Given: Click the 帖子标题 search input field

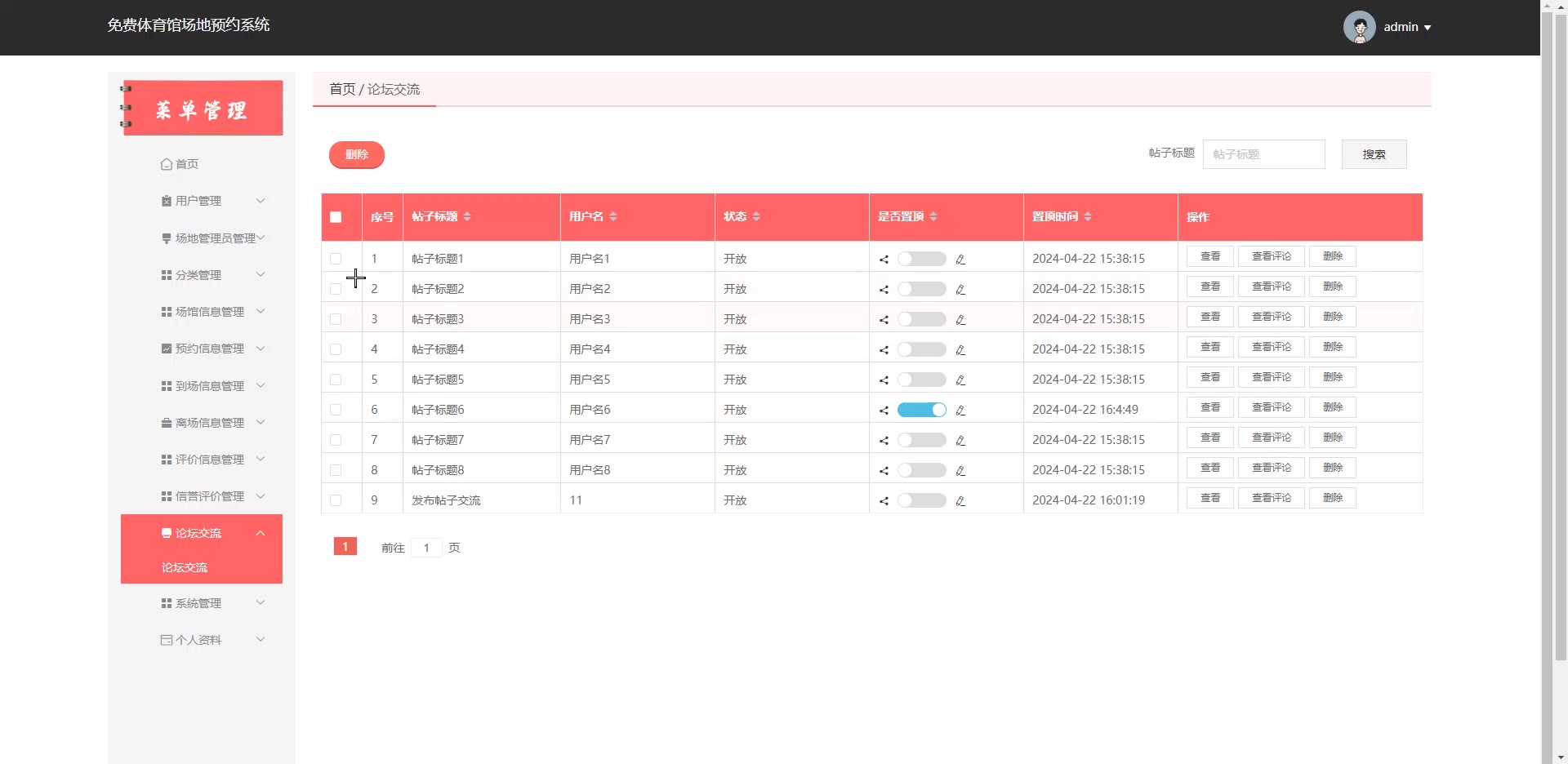Looking at the screenshot, I should tap(1263, 154).
